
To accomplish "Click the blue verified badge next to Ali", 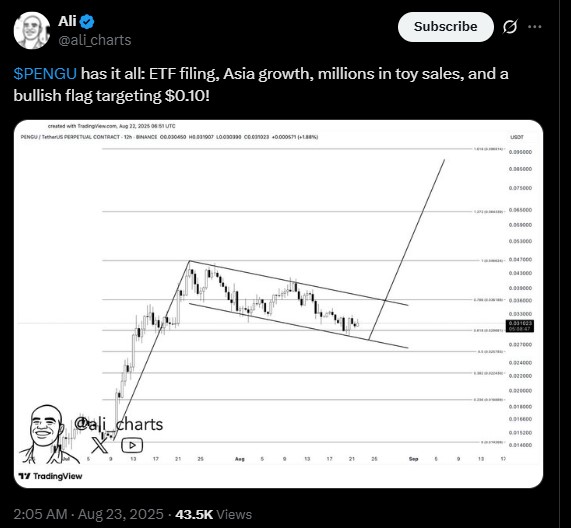I will click(87, 22).
